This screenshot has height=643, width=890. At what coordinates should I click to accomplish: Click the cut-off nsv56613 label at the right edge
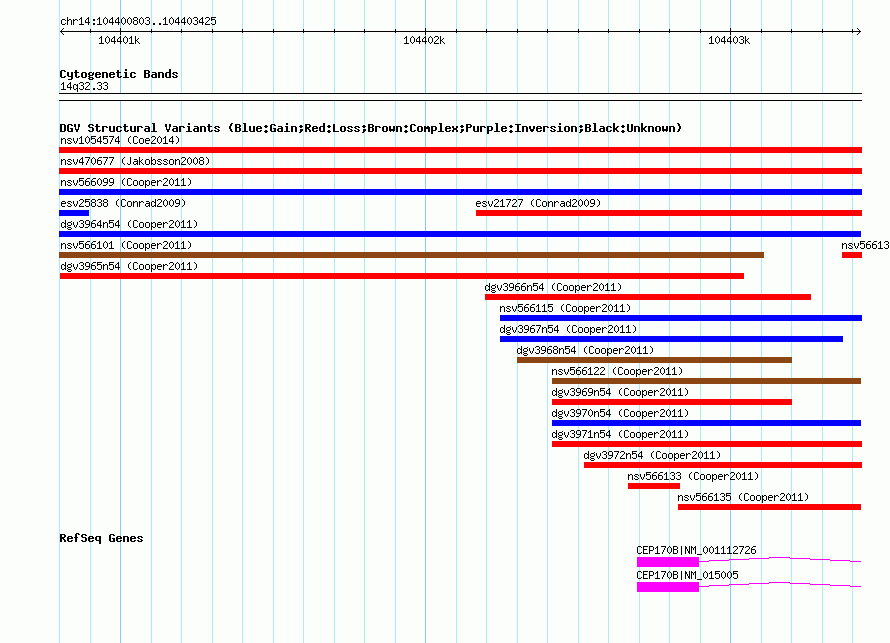865,245
